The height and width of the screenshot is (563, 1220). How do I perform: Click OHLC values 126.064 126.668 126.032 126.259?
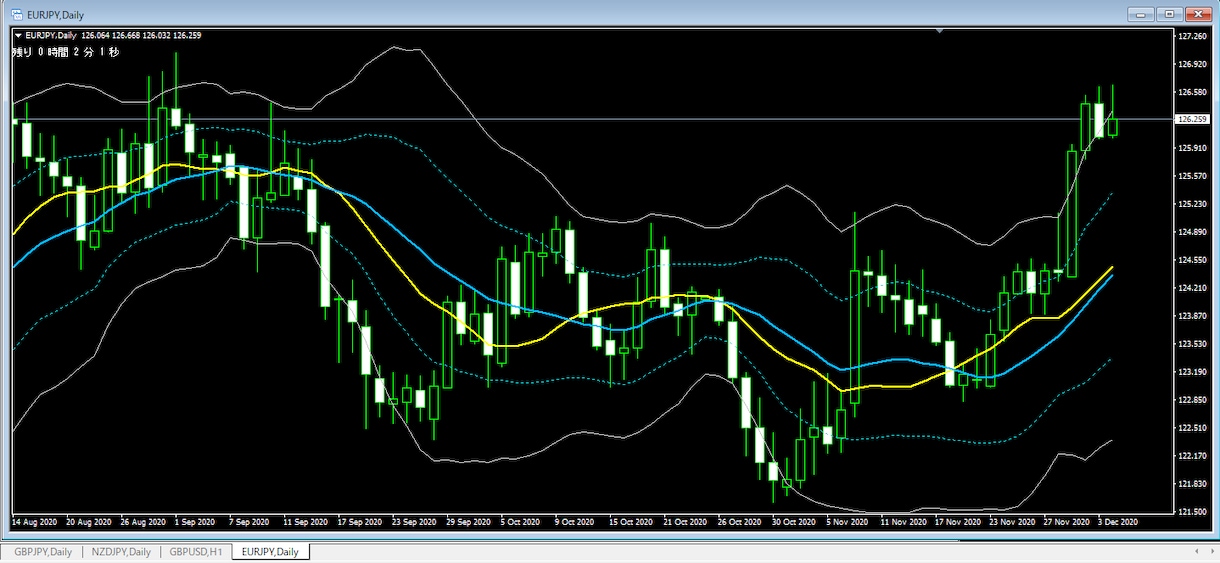141,36
